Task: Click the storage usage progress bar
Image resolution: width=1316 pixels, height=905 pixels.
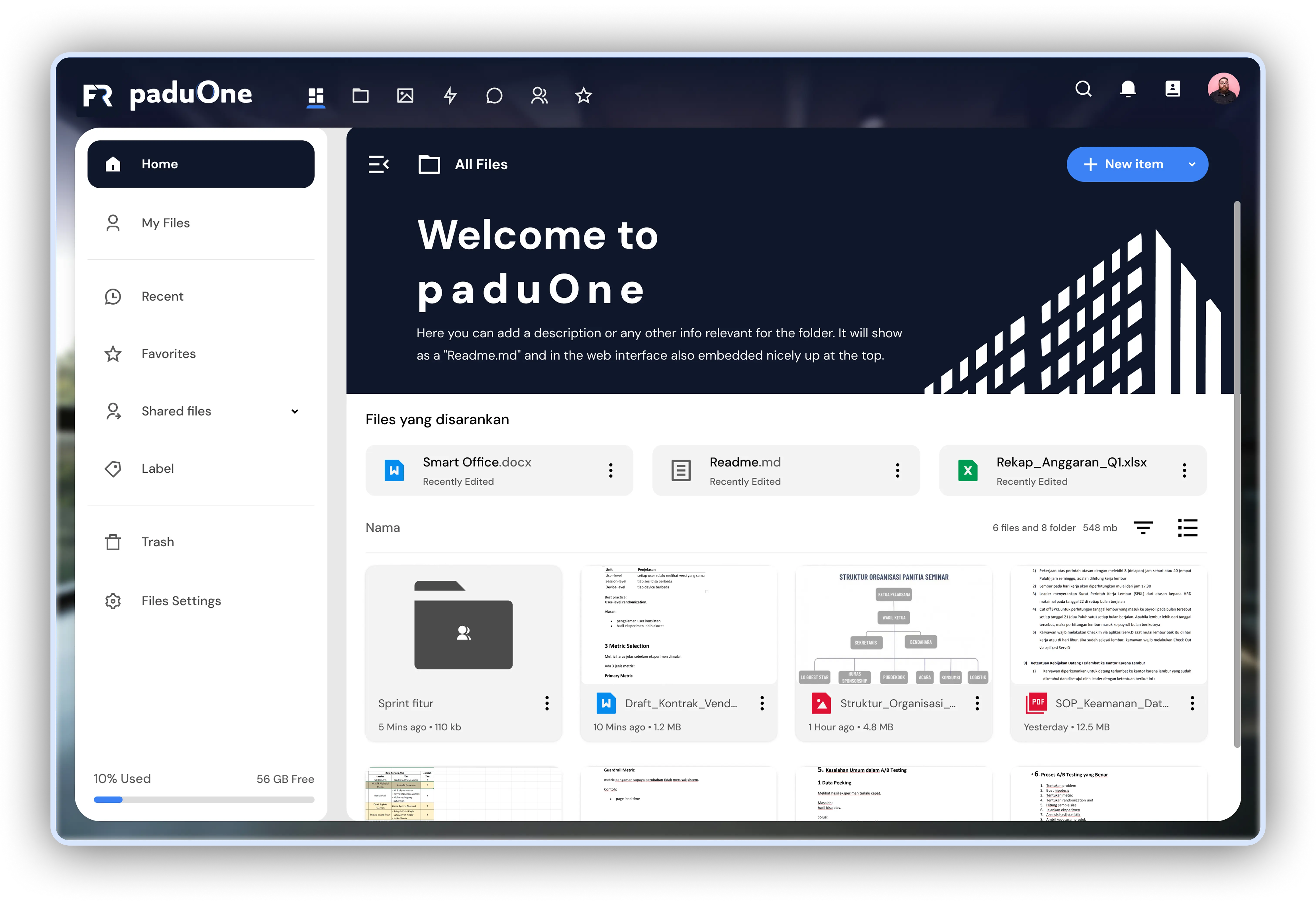Action: pyautogui.click(x=204, y=800)
